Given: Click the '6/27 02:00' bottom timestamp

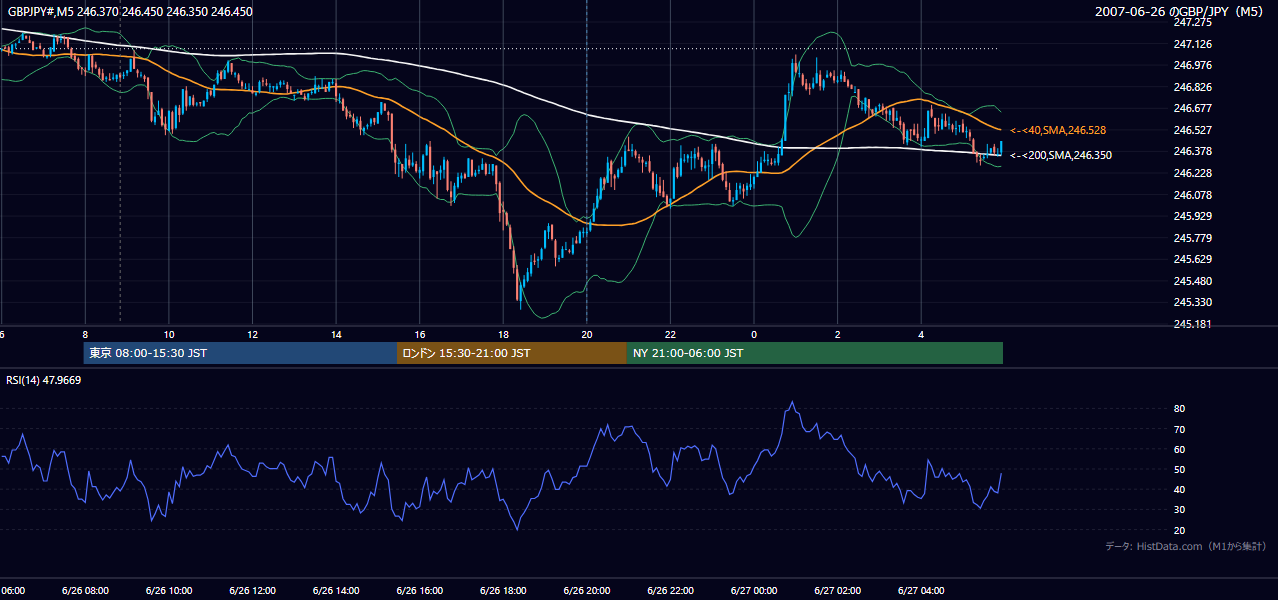Looking at the screenshot, I should [x=837, y=591].
